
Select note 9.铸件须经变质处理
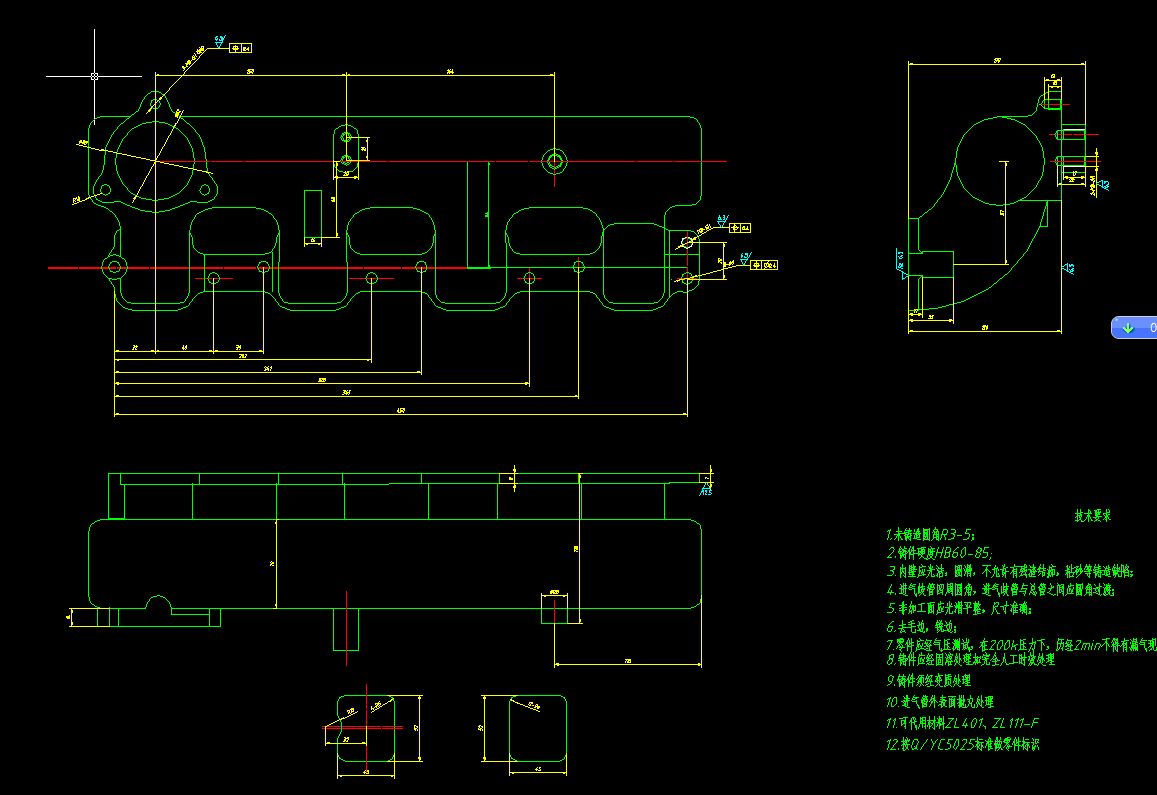pyautogui.click(x=928, y=681)
